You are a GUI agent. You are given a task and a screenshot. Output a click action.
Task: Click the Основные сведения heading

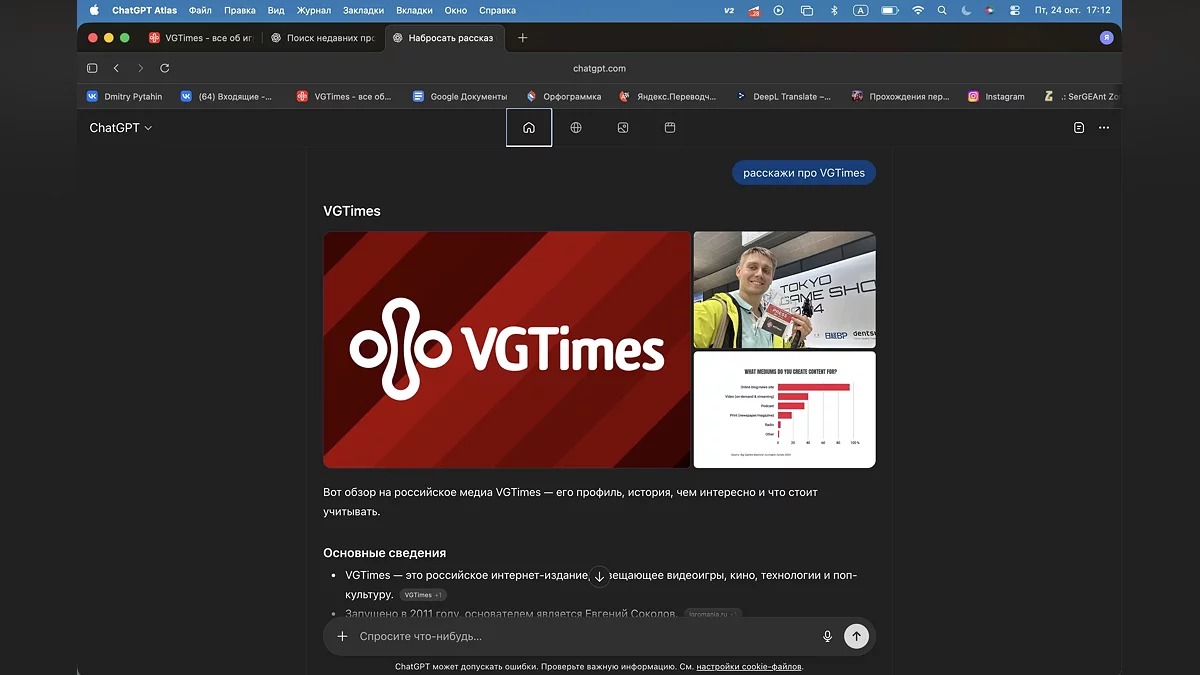(384, 553)
